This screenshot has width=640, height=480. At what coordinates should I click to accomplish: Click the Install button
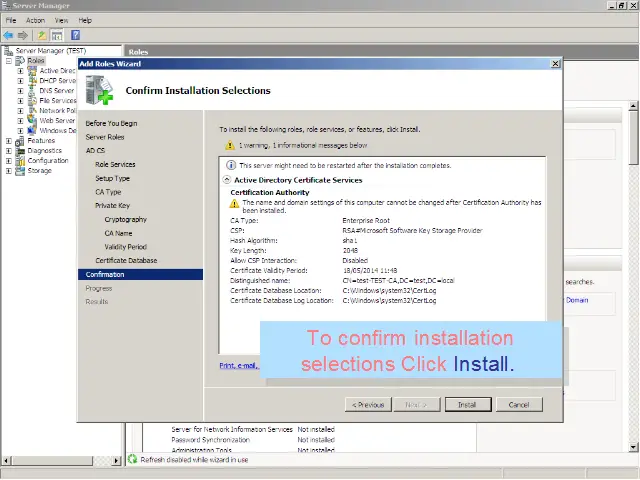(x=467, y=405)
